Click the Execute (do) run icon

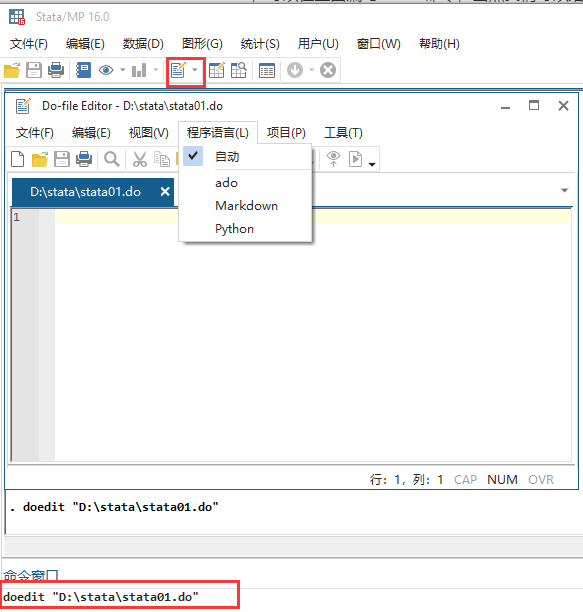[x=355, y=159]
